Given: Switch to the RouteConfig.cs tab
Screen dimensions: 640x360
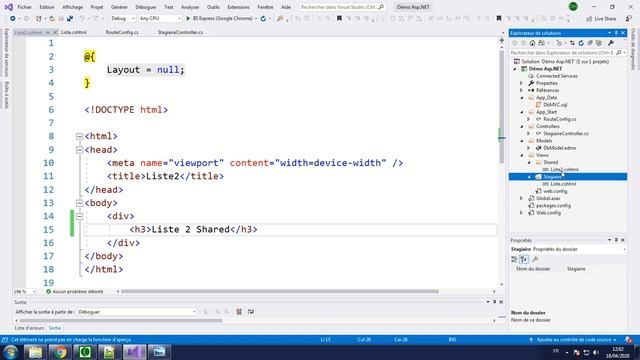Looking at the screenshot, I should click(122, 32).
